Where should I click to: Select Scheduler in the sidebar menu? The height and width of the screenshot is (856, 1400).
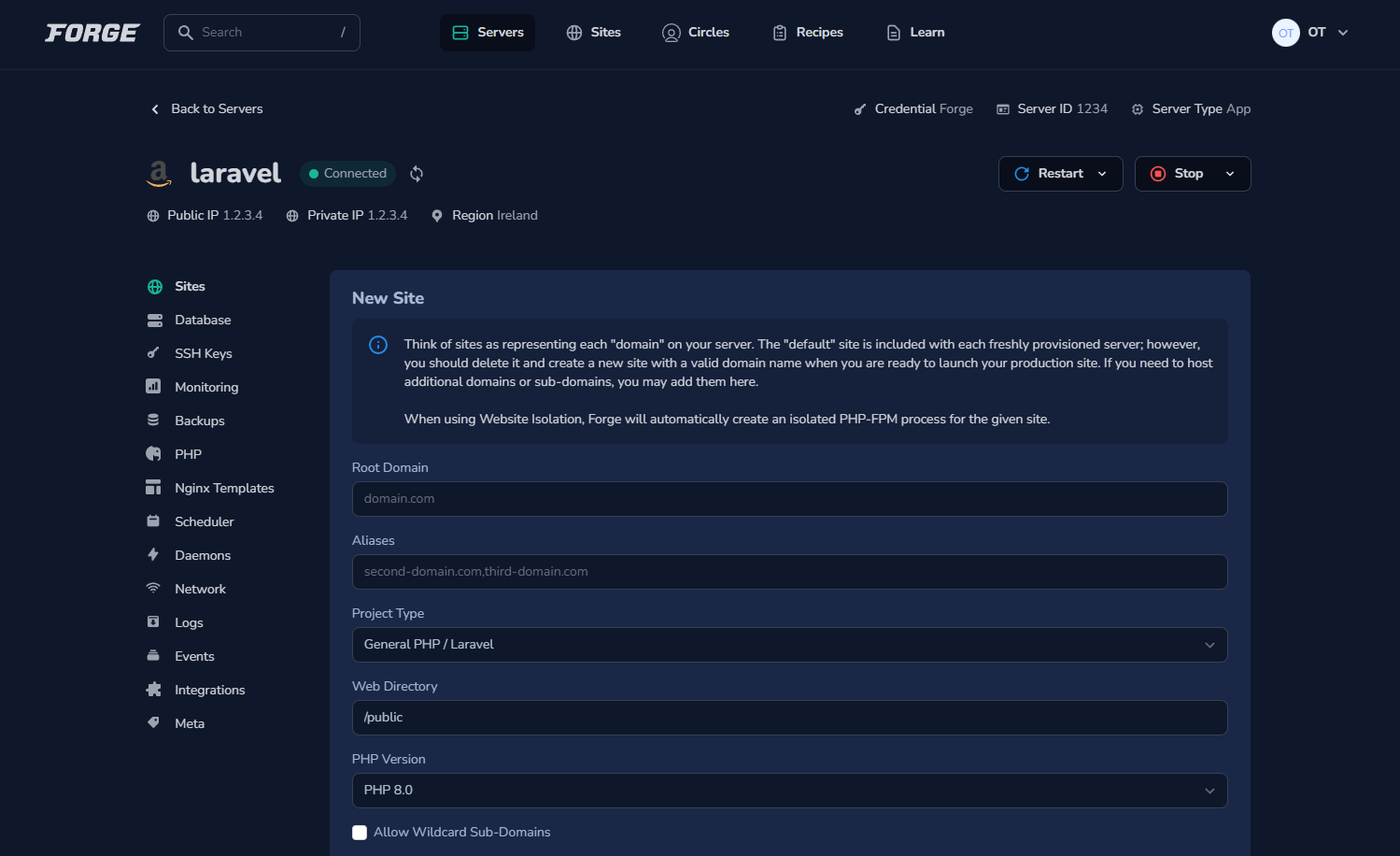tap(205, 522)
